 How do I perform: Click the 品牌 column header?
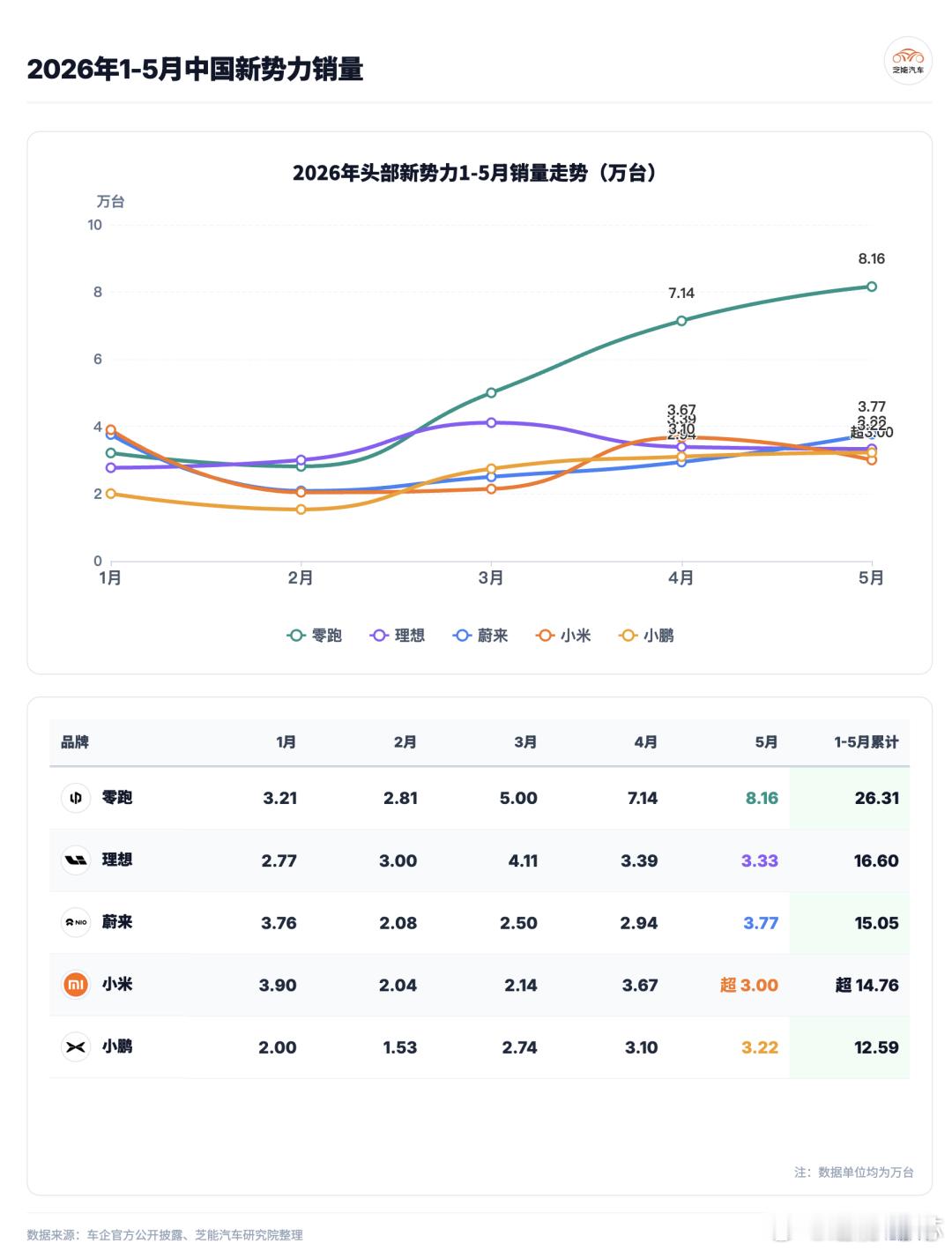click(x=75, y=742)
